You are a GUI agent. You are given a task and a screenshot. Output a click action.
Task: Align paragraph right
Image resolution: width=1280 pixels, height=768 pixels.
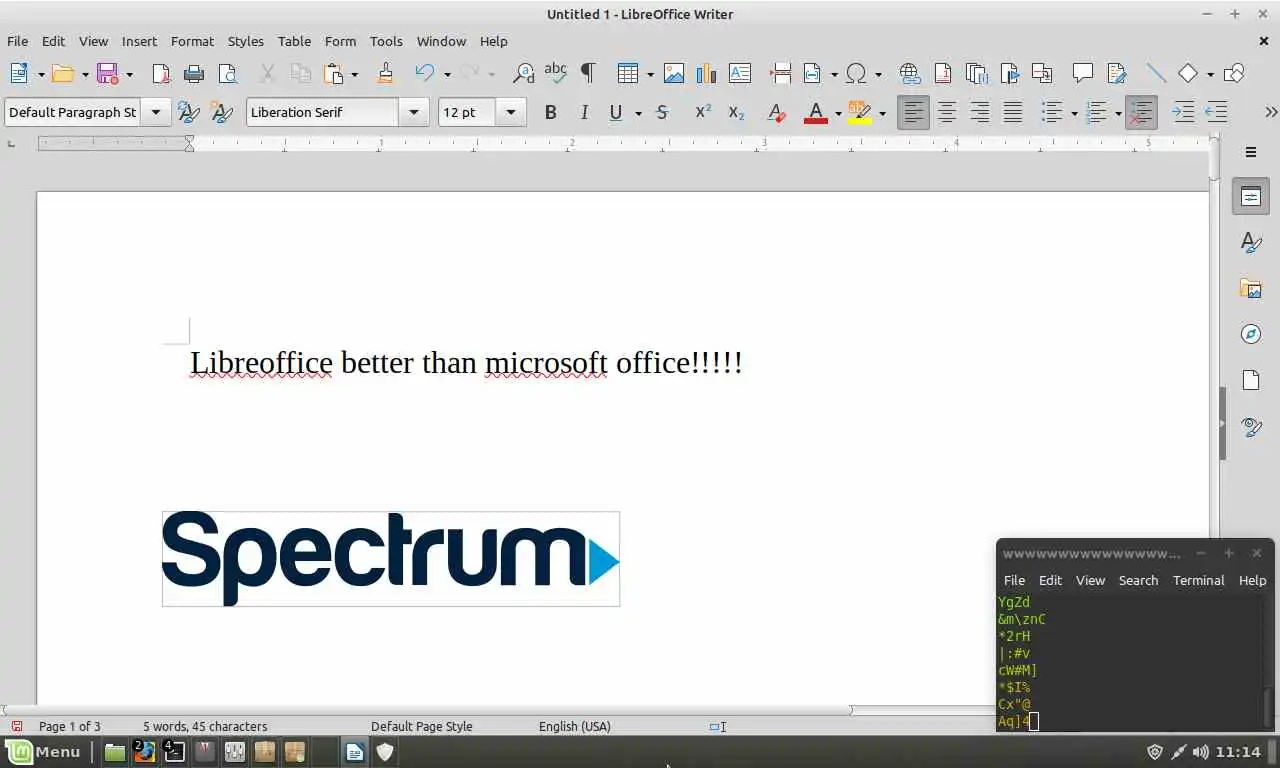[980, 112]
